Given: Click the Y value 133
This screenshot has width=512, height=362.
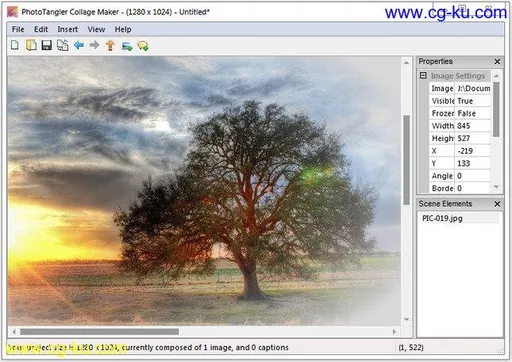Looking at the screenshot, I should coord(473,163).
